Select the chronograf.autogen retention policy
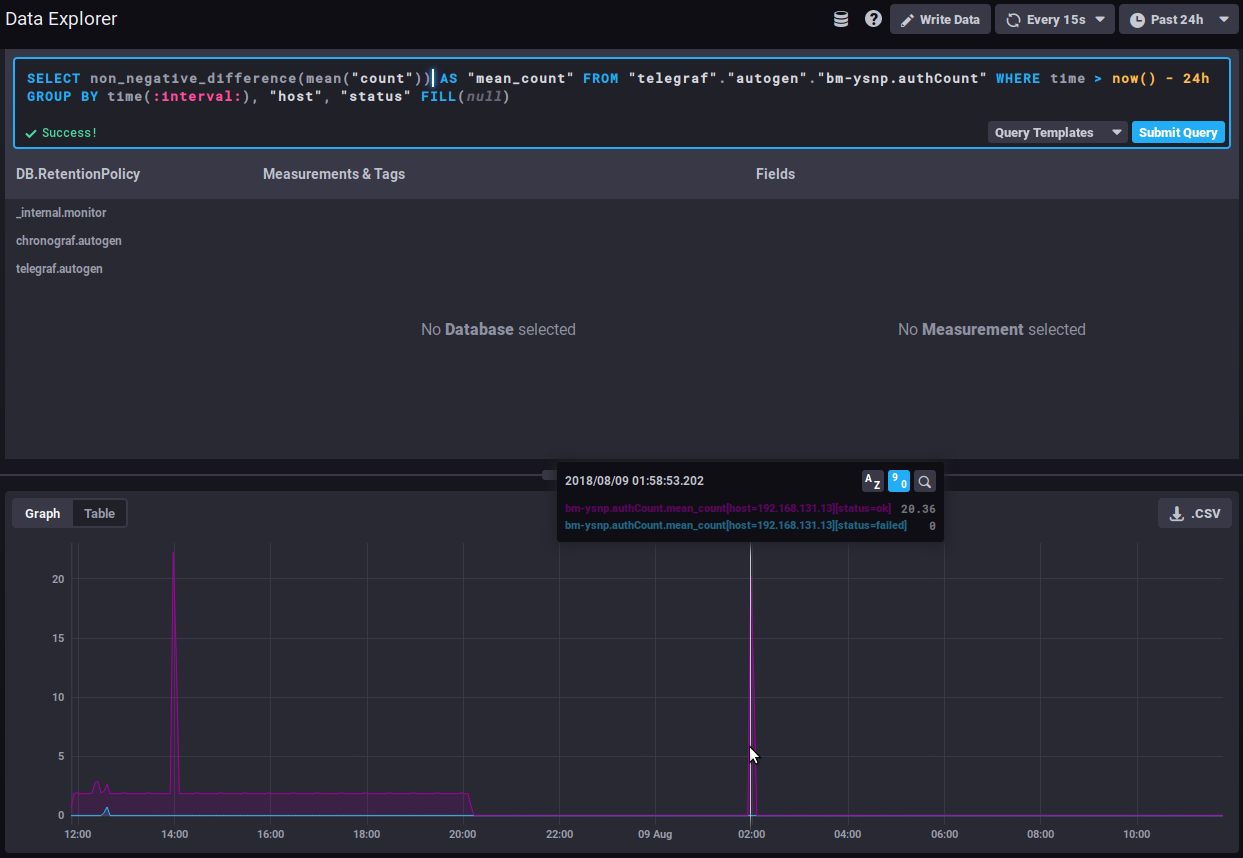Viewport: 1243px width, 858px height. 69,241
